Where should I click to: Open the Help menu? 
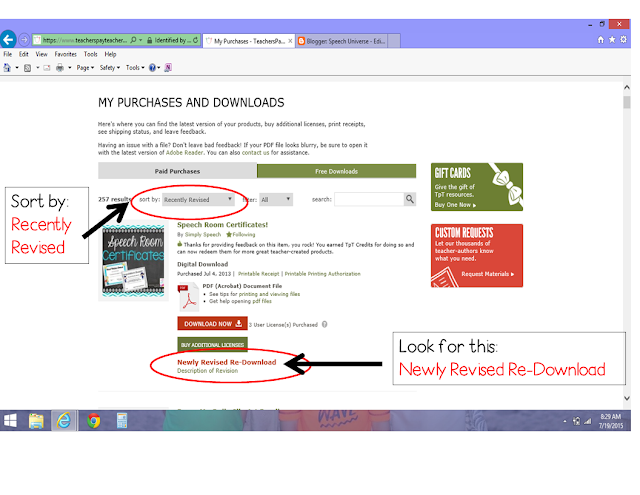(x=110, y=54)
